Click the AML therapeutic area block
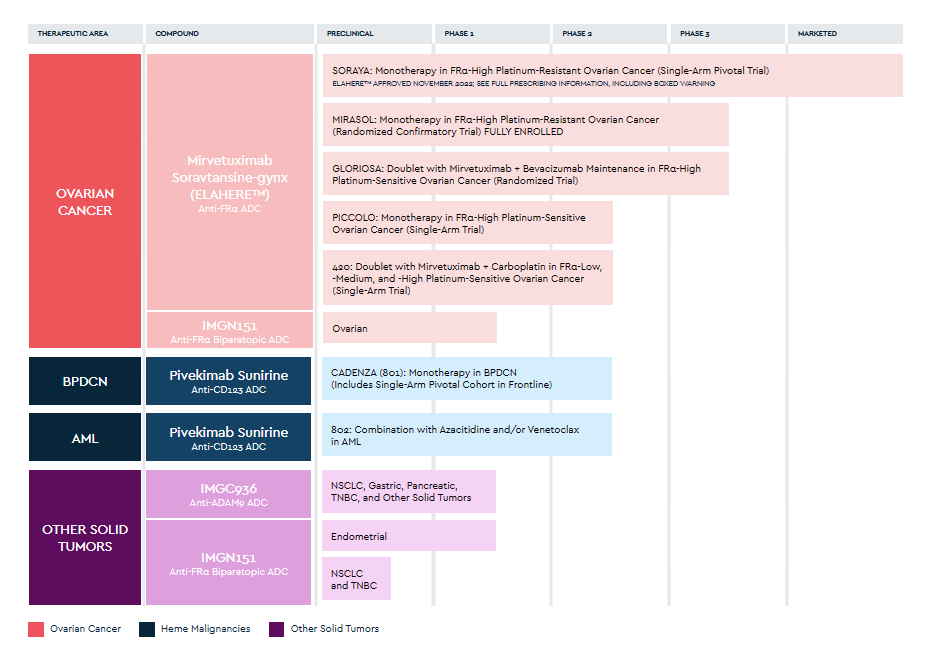The height and width of the screenshot is (649, 938). point(85,437)
